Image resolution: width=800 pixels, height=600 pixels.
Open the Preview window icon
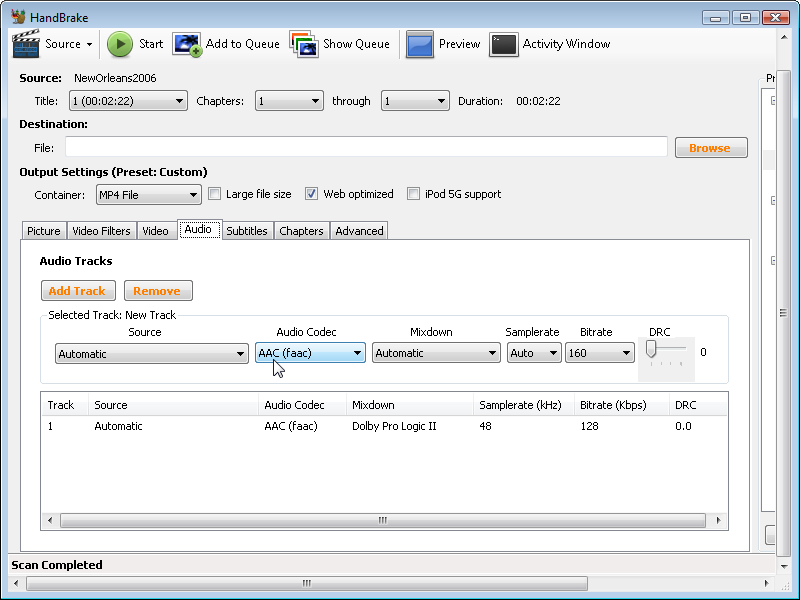coord(419,44)
